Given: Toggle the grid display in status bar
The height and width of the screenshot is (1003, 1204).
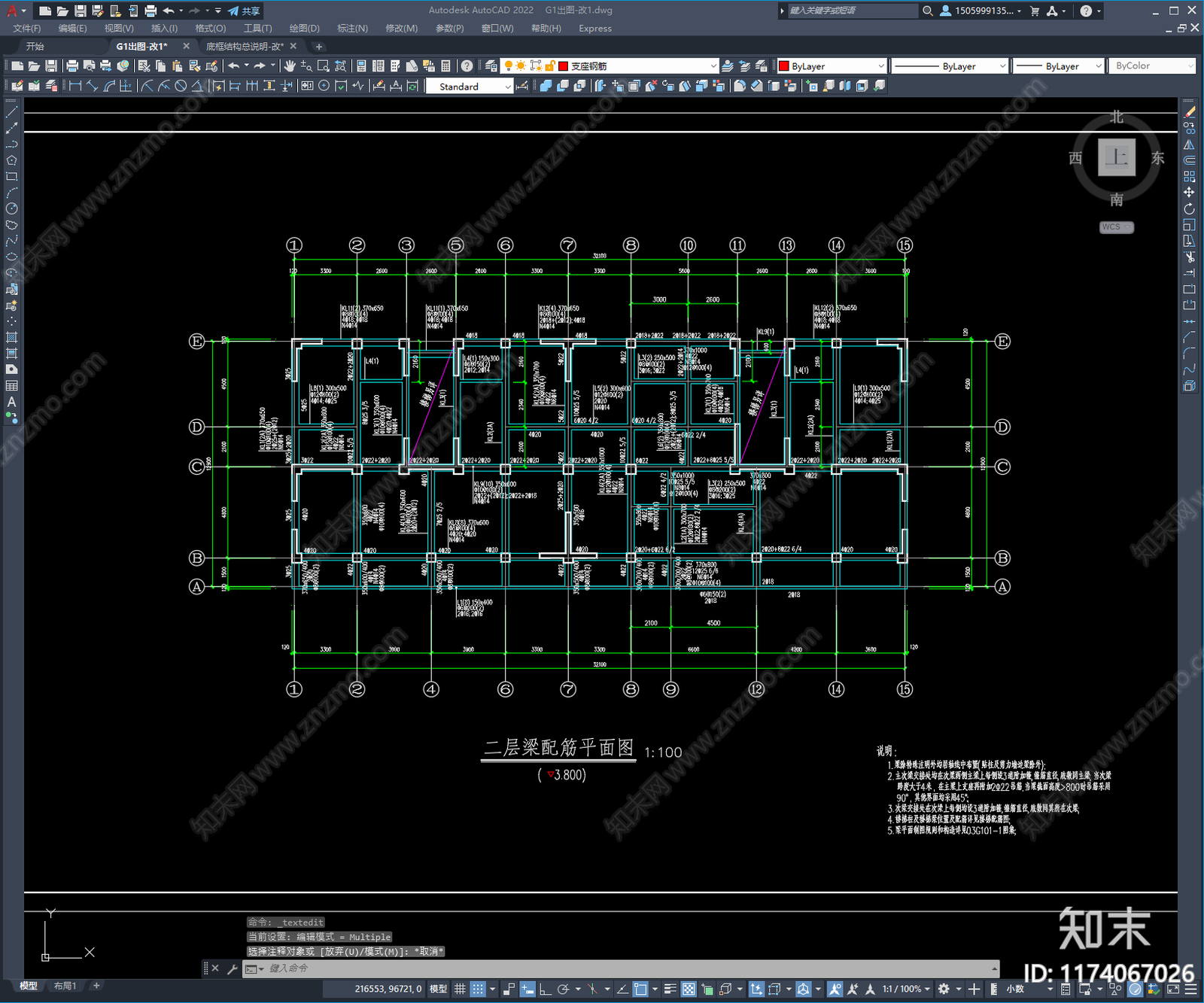Looking at the screenshot, I should tap(460, 989).
